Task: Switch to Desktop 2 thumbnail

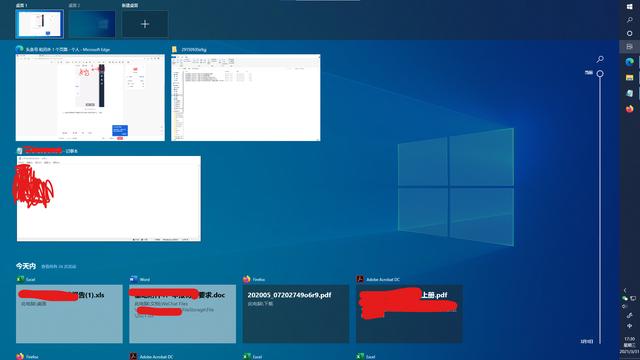Action: (92, 24)
